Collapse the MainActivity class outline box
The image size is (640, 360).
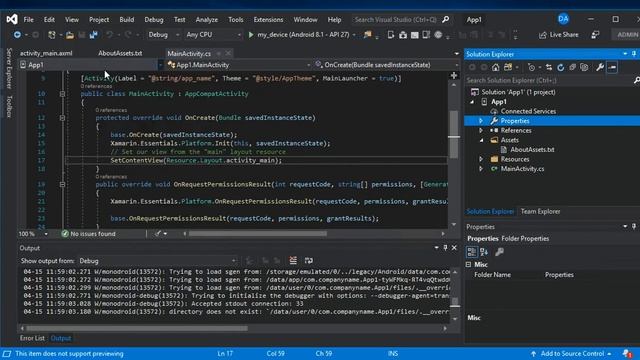tap(62, 94)
